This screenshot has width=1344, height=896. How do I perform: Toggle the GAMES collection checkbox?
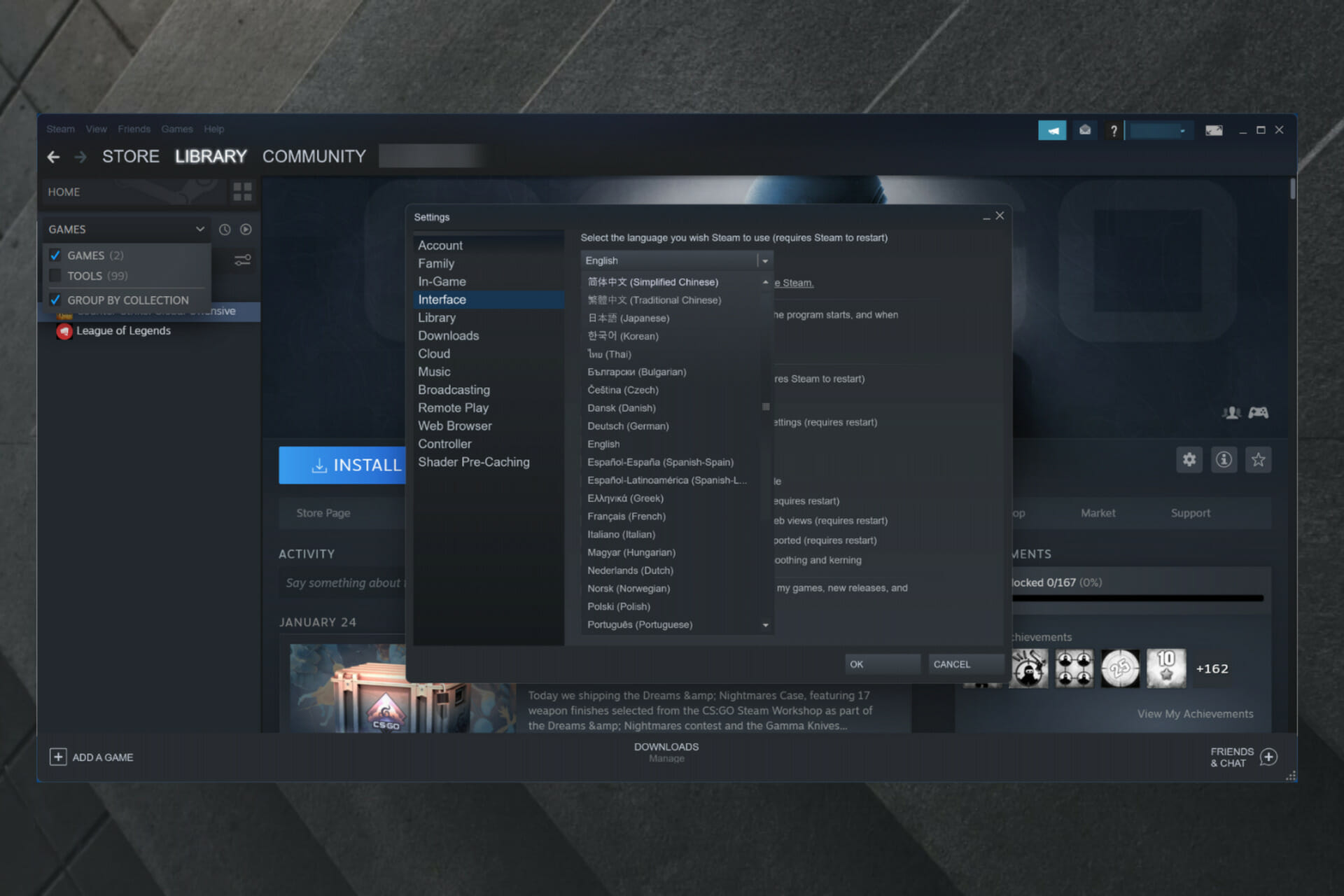pos(55,255)
